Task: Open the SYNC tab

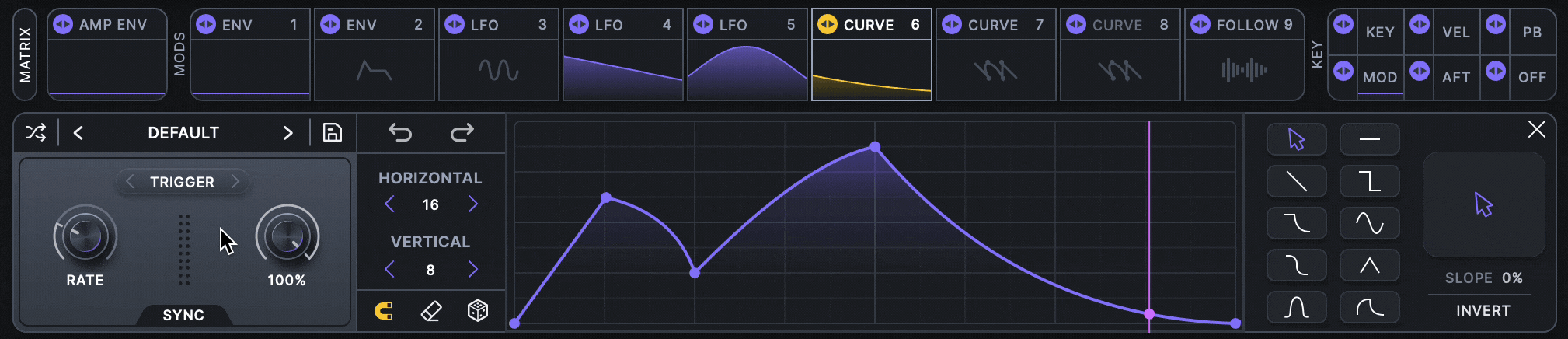Action: point(183,315)
